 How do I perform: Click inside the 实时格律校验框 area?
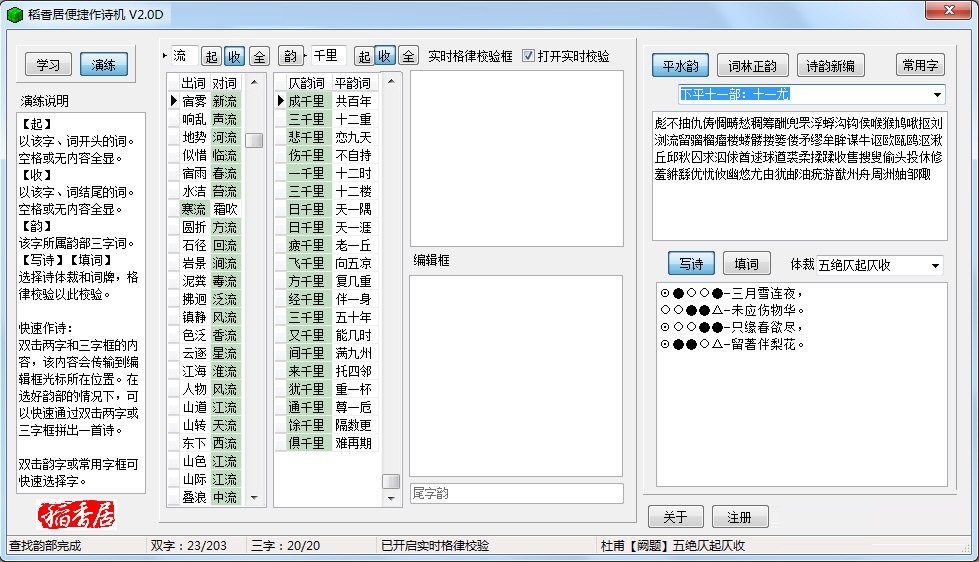(x=516, y=158)
